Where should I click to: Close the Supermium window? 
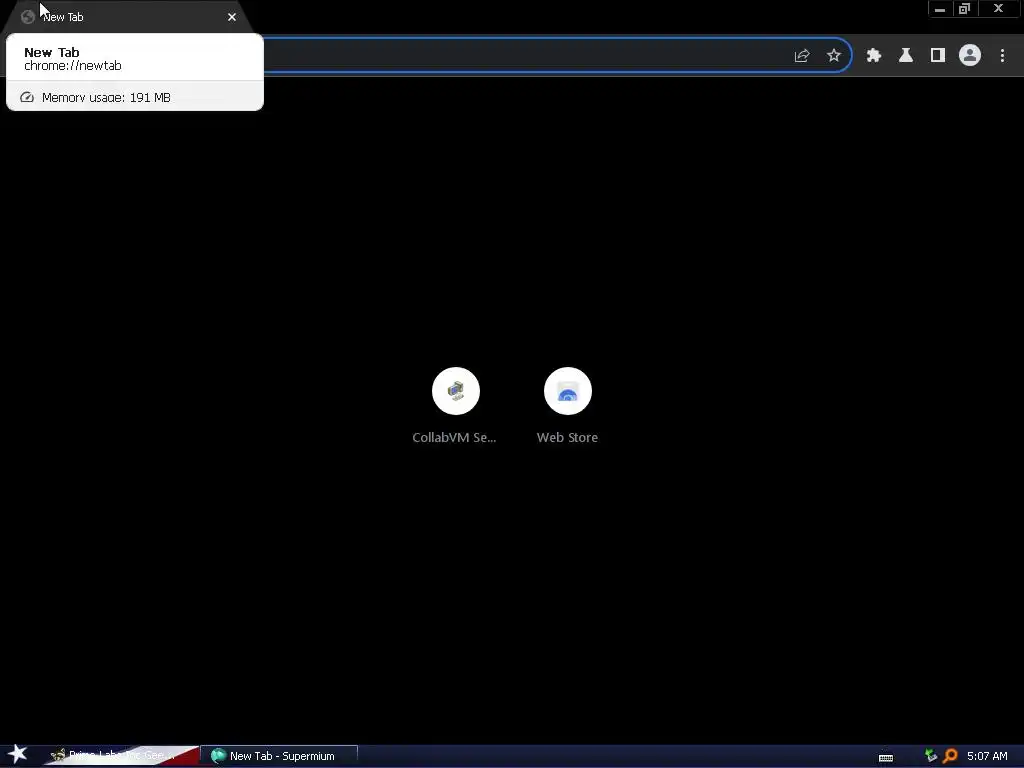point(998,9)
